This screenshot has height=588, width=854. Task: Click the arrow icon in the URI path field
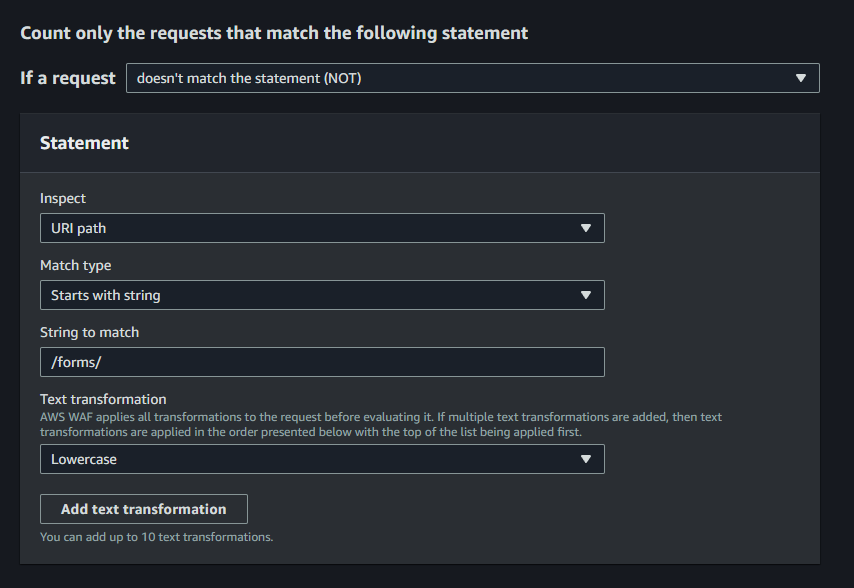pos(586,228)
